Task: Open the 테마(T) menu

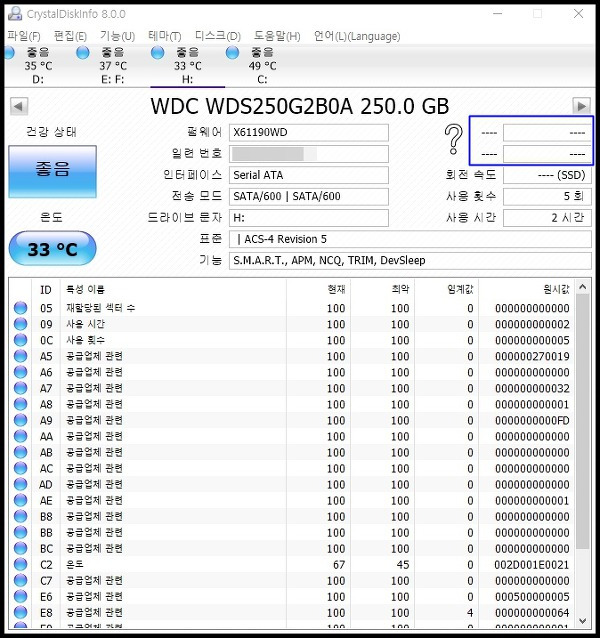Action: click(164, 36)
